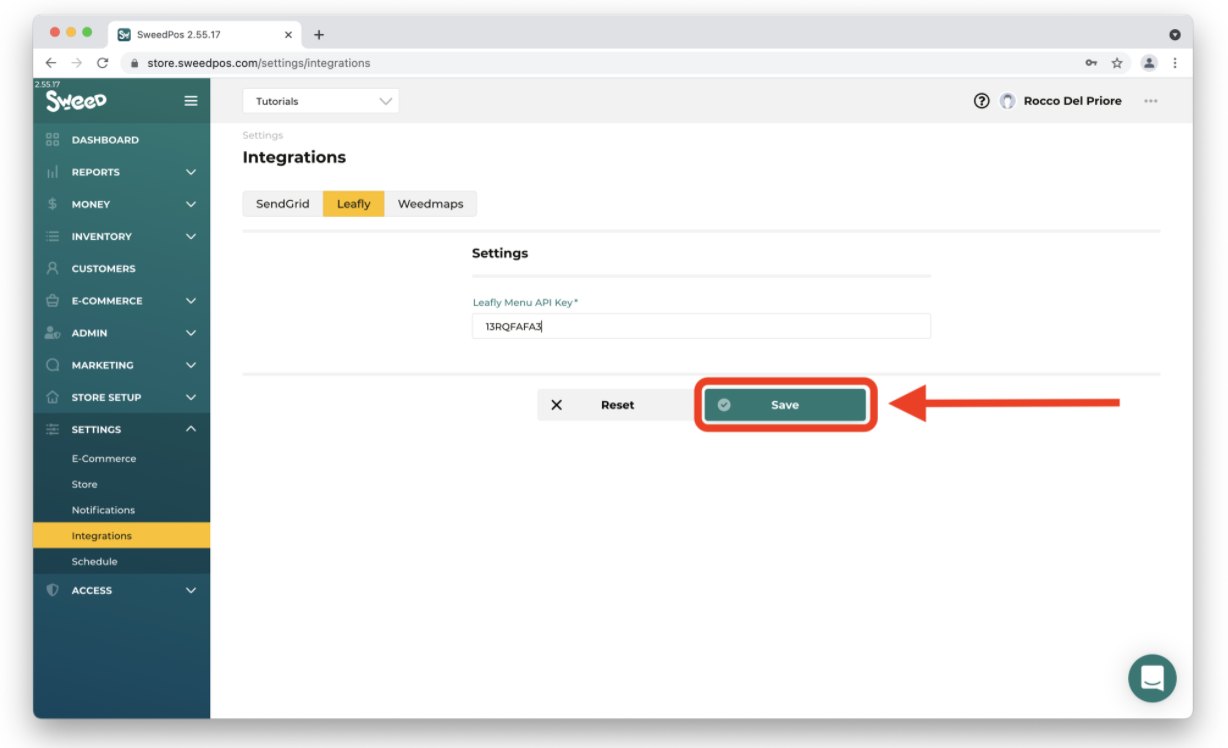Image resolution: width=1228 pixels, height=748 pixels.
Task: Click the Store Setup house icon
Action: [x=53, y=397]
